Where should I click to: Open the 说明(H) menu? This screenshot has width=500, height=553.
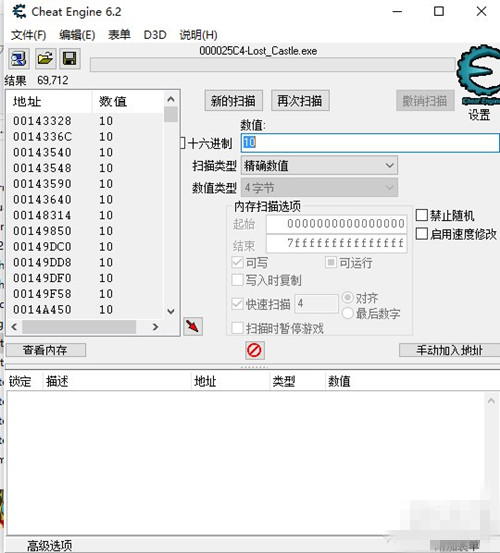(199, 35)
